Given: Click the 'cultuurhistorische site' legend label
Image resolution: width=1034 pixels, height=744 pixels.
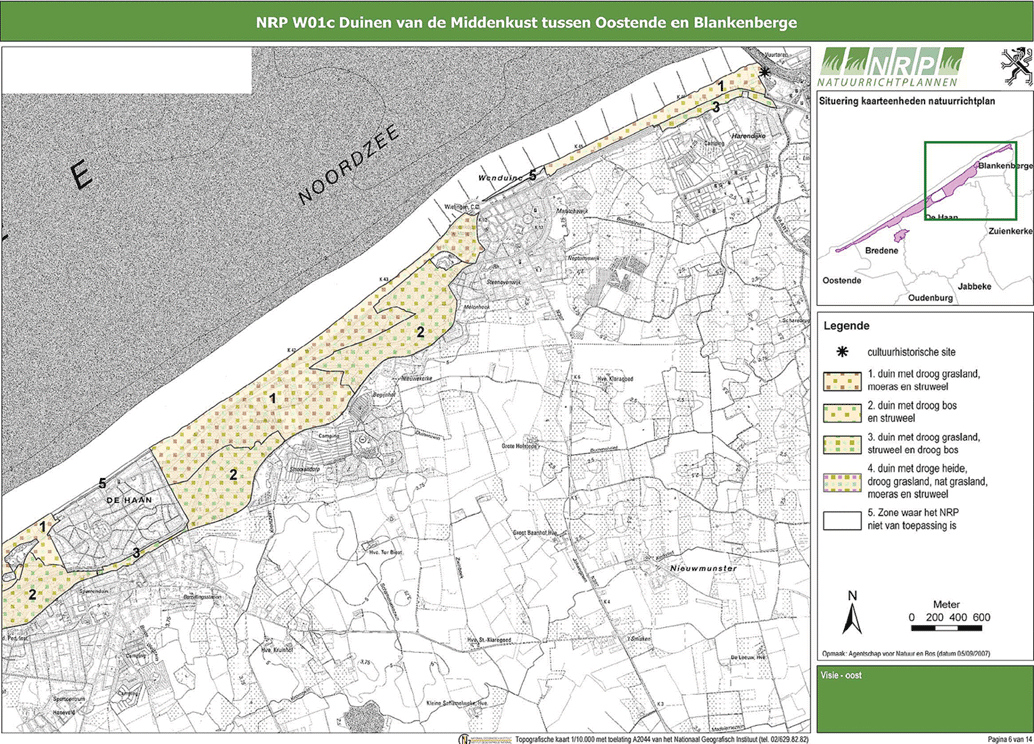Looking at the screenshot, I should (911, 352).
